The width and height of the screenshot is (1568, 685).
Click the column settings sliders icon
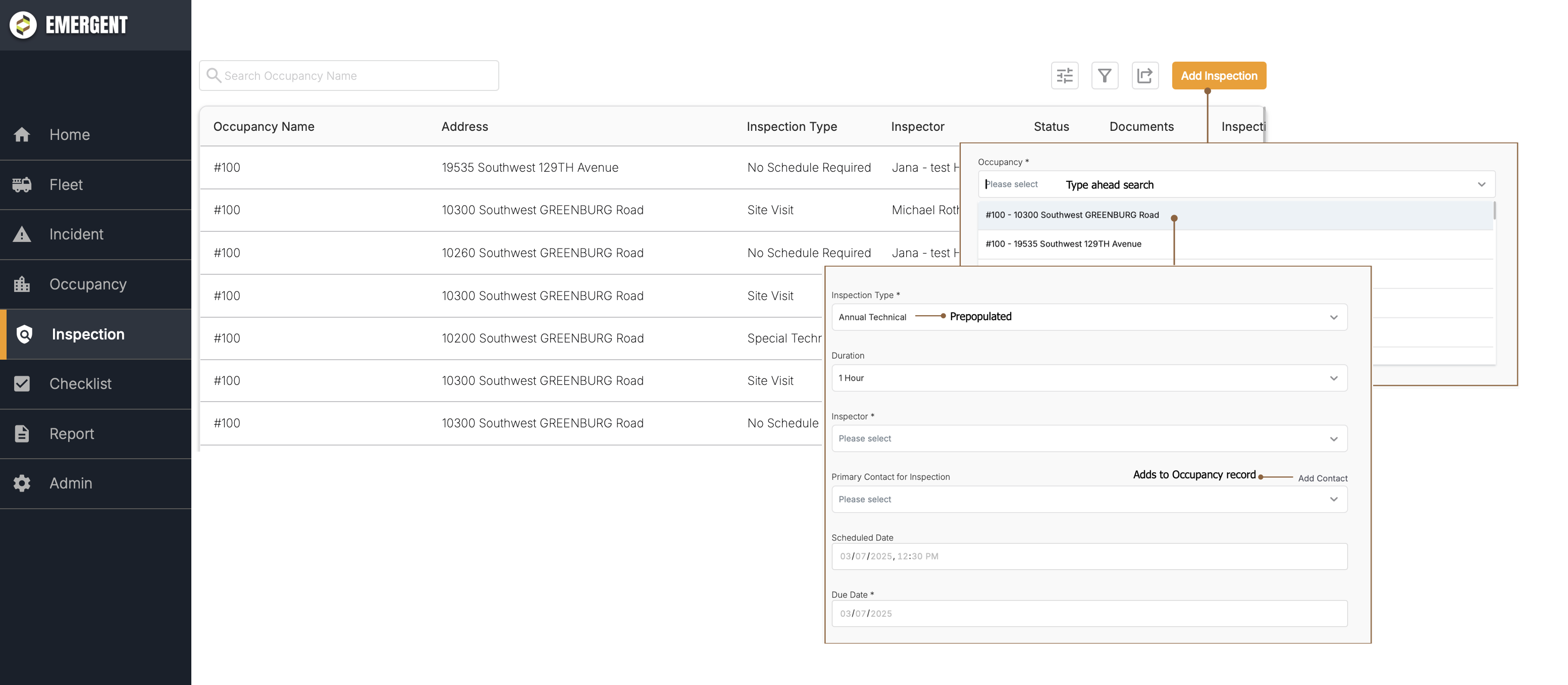click(x=1064, y=75)
